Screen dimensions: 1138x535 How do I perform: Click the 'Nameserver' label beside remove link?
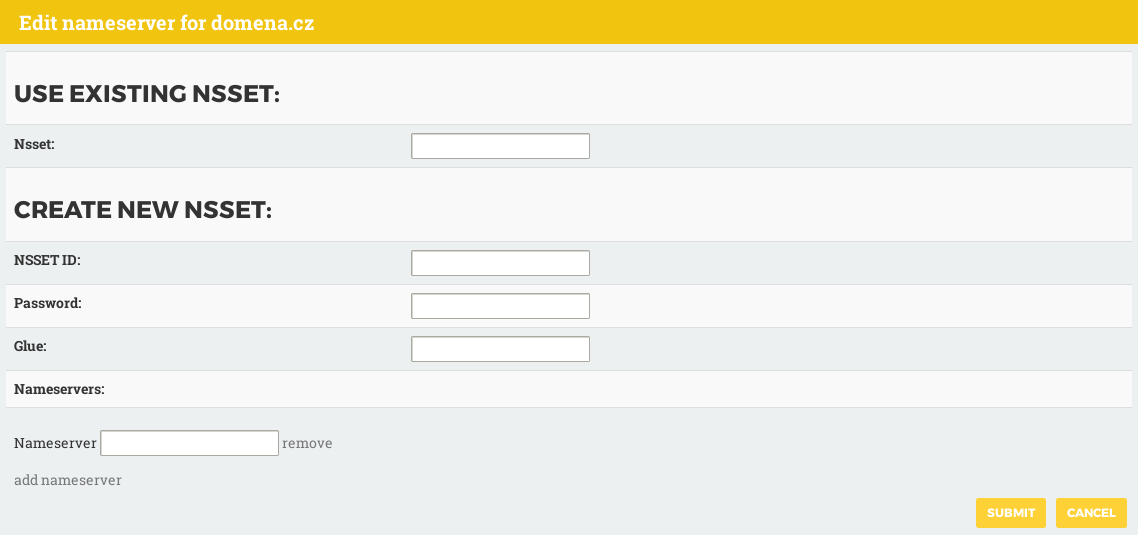55,443
